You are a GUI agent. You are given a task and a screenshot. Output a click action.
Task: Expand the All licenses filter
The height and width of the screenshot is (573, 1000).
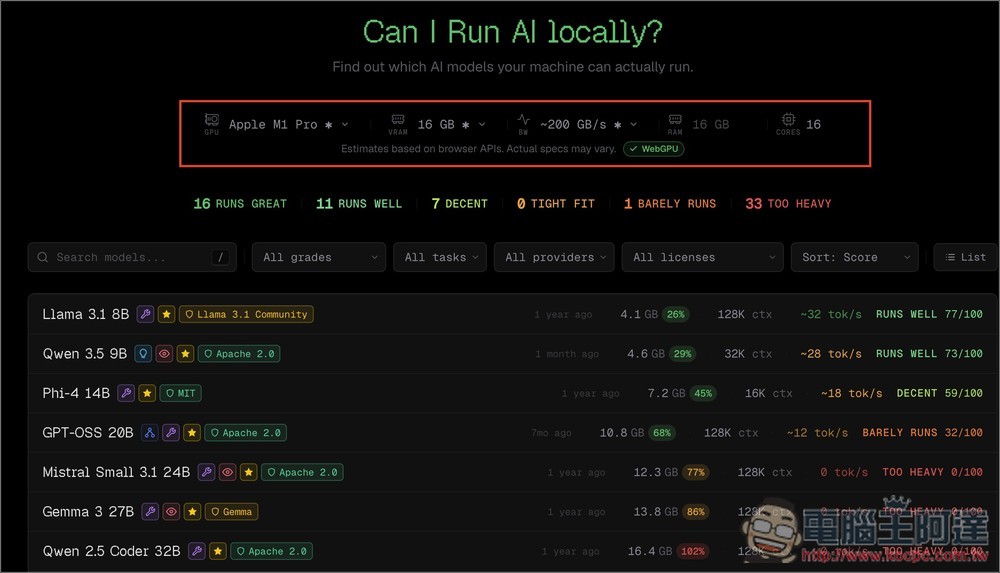(x=702, y=257)
